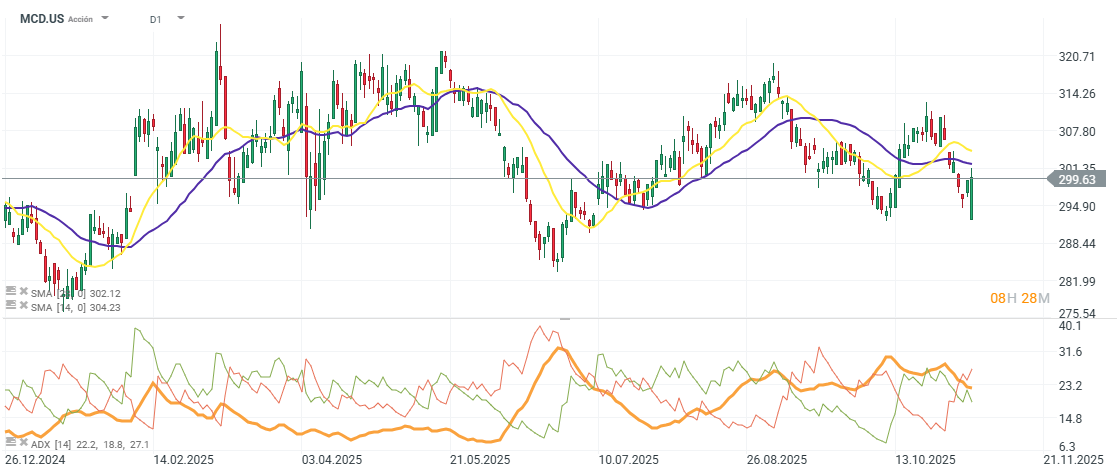The width and height of the screenshot is (1119, 476).
Task: Open the D1 timeframe dropdown arrow
Action: pos(180,17)
